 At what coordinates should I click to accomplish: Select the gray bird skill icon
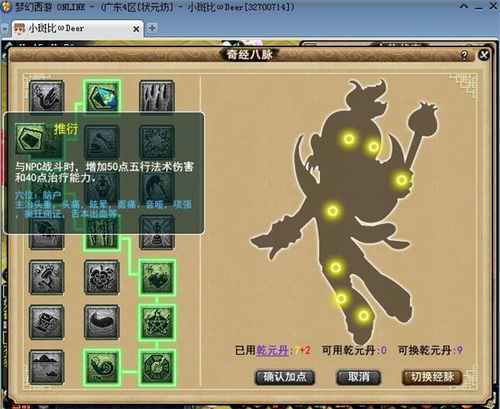[x=46, y=96]
